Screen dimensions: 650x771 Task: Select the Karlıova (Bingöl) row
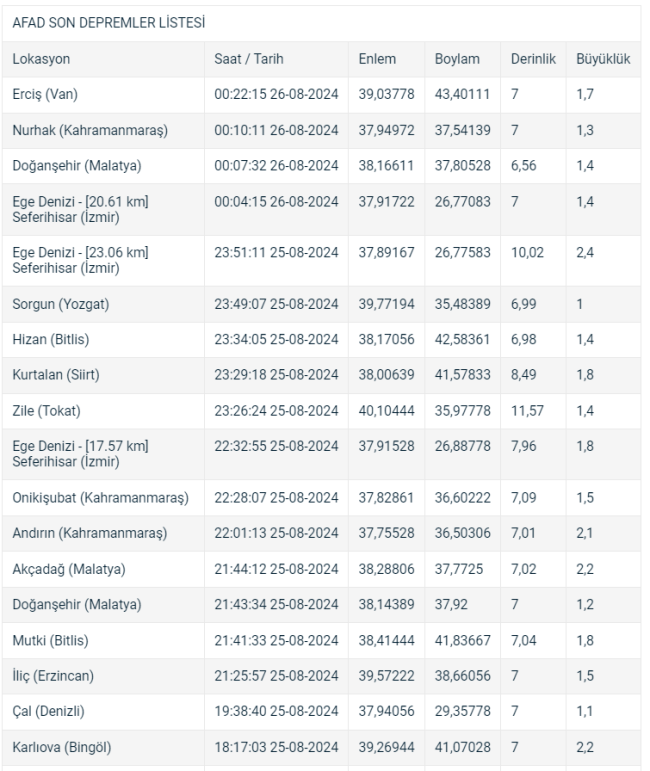click(322, 747)
